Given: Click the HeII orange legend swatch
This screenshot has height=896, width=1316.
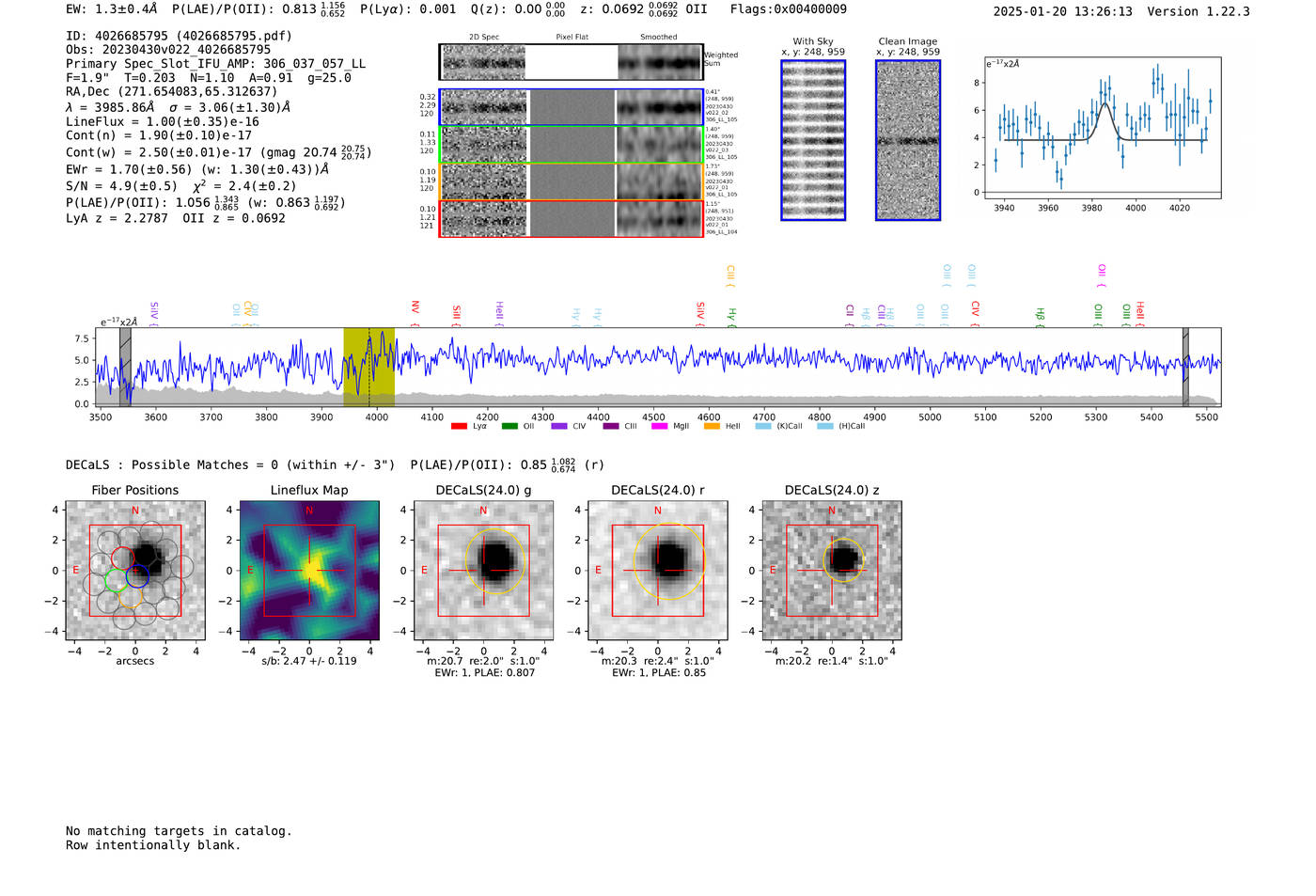Looking at the screenshot, I should pyautogui.click(x=712, y=426).
